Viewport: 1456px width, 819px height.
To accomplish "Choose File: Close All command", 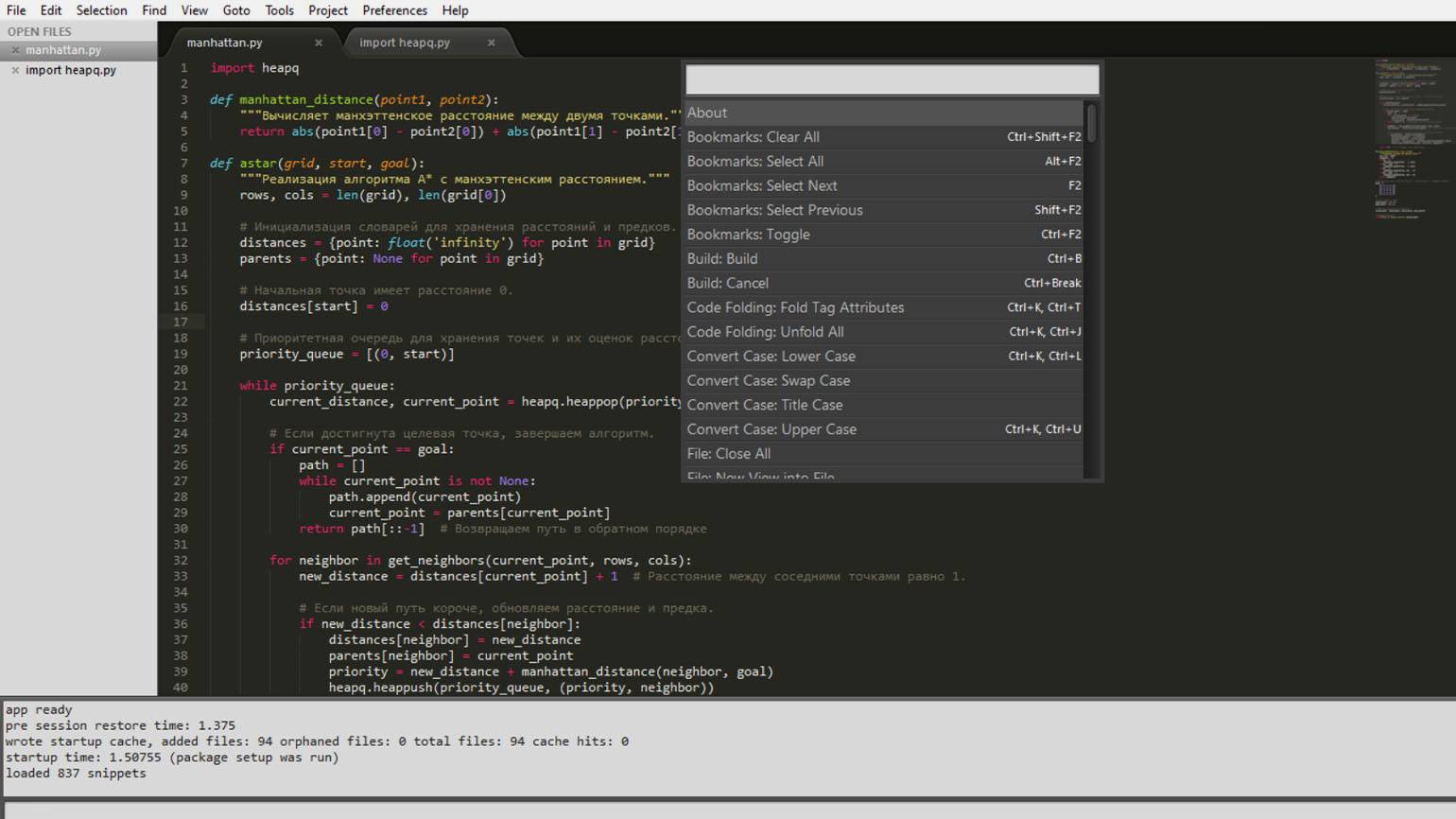I will click(884, 454).
